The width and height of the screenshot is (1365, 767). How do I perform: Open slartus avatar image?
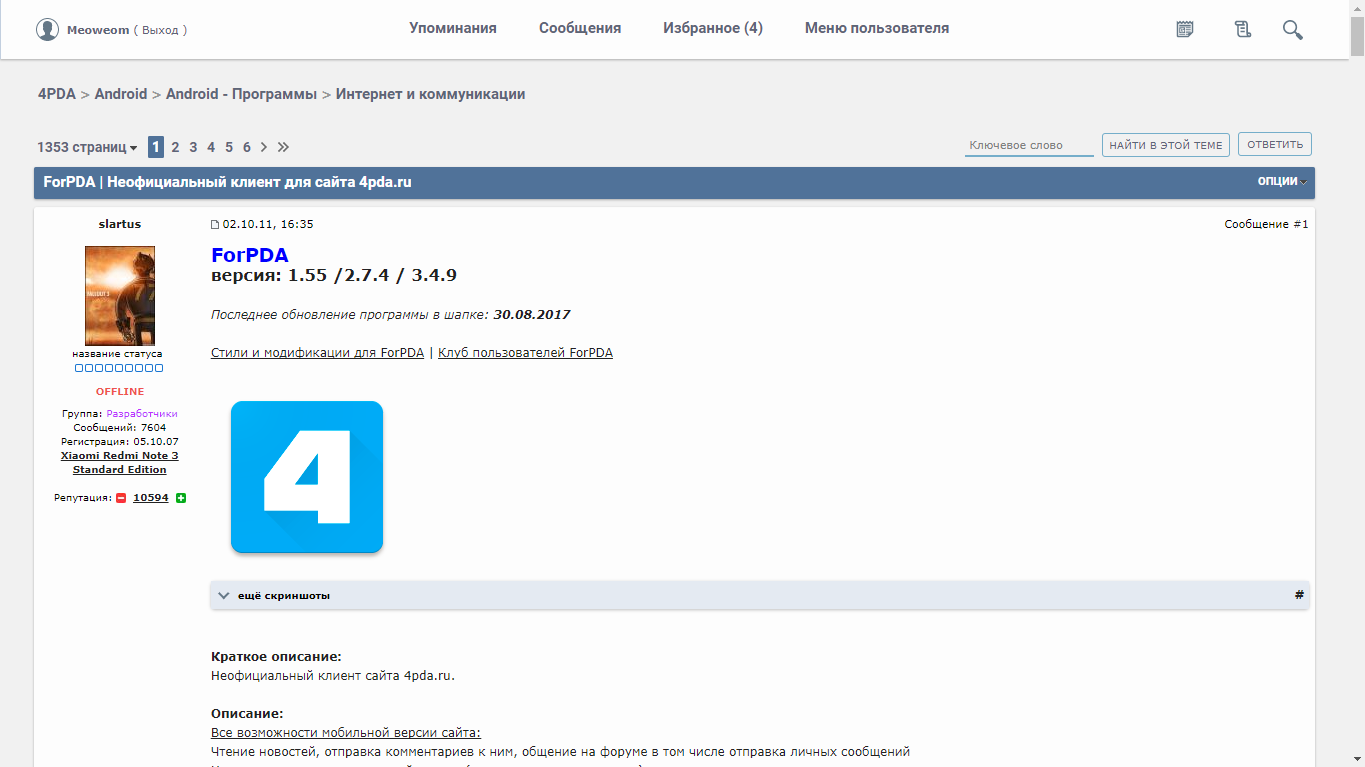[120, 296]
